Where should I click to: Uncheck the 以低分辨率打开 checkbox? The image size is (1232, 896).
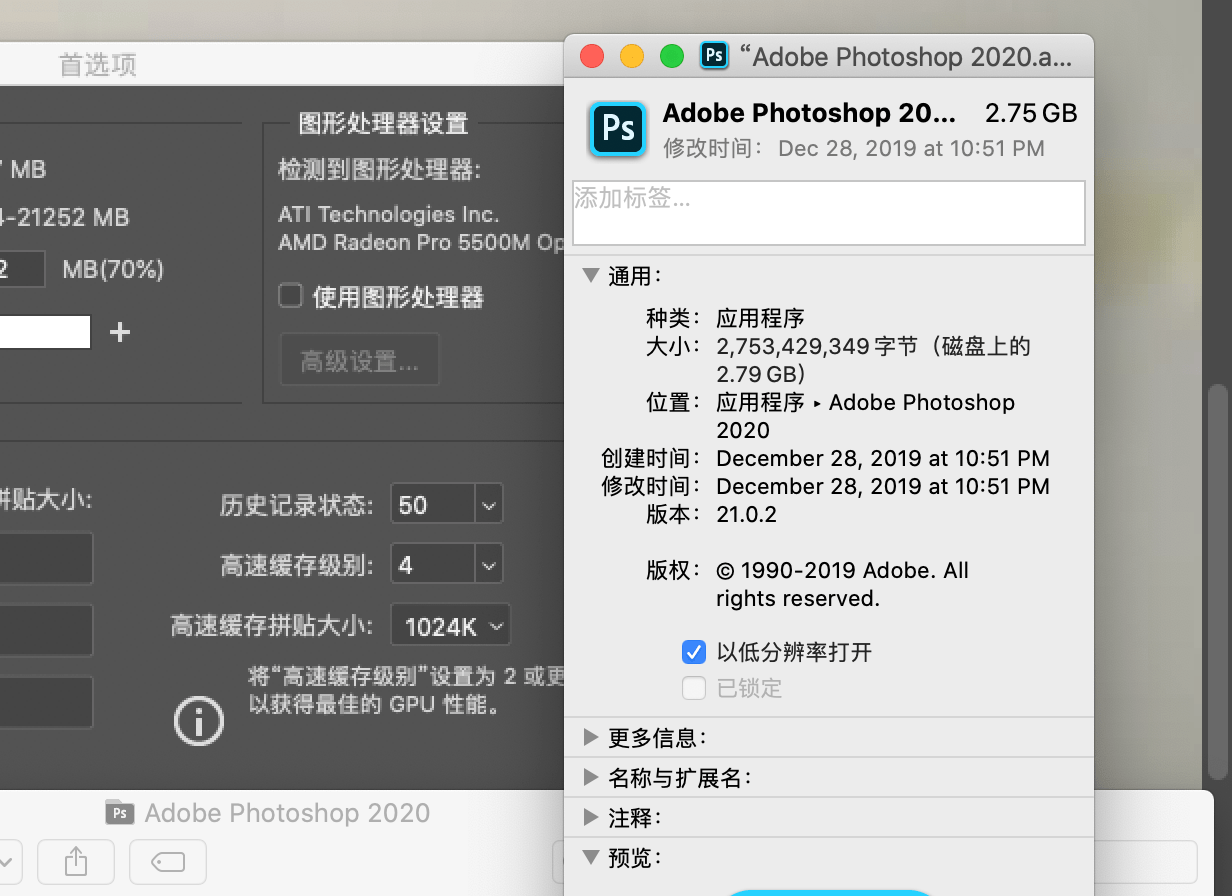click(693, 652)
